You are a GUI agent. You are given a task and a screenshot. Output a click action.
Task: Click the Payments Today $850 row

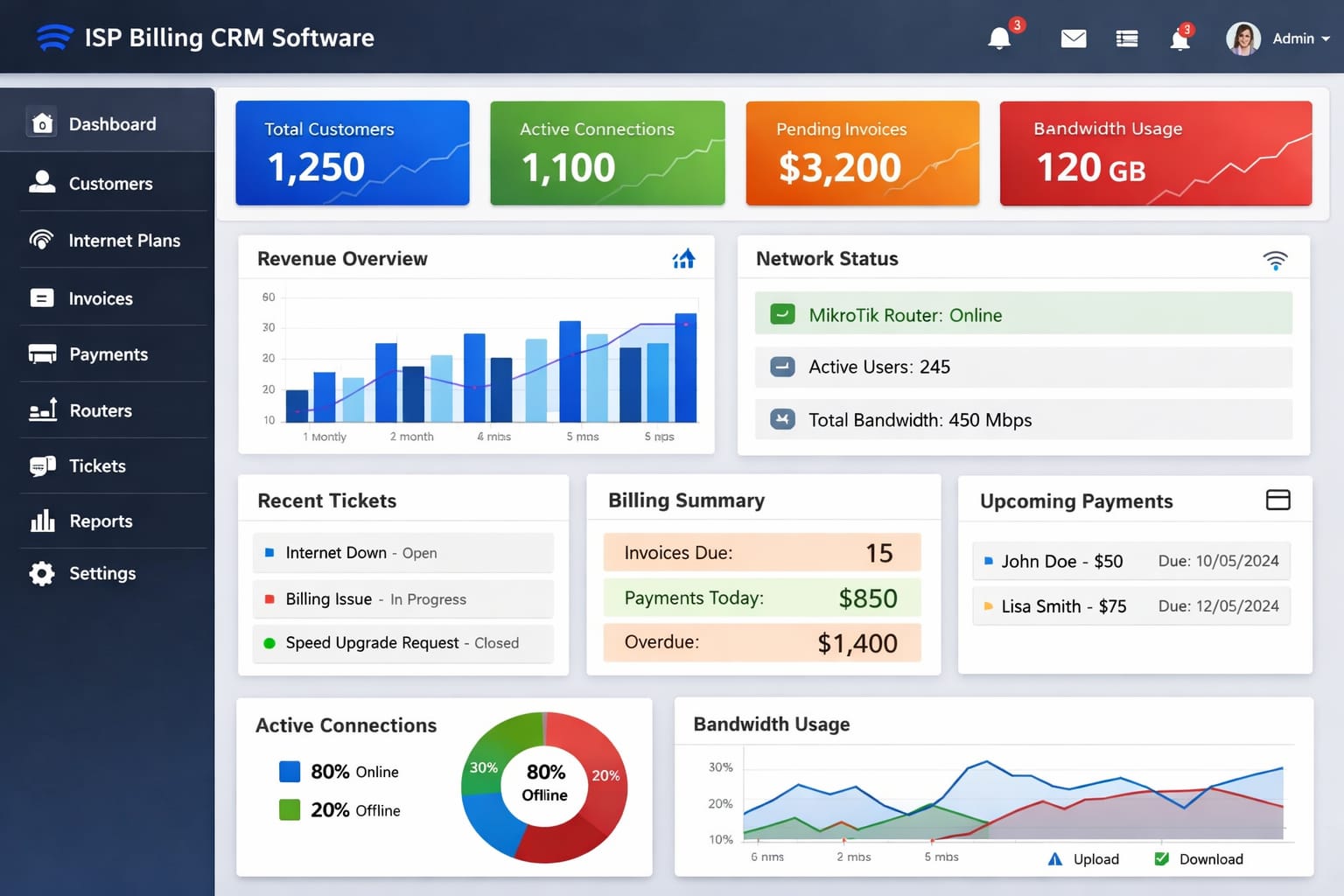(762, 598)
